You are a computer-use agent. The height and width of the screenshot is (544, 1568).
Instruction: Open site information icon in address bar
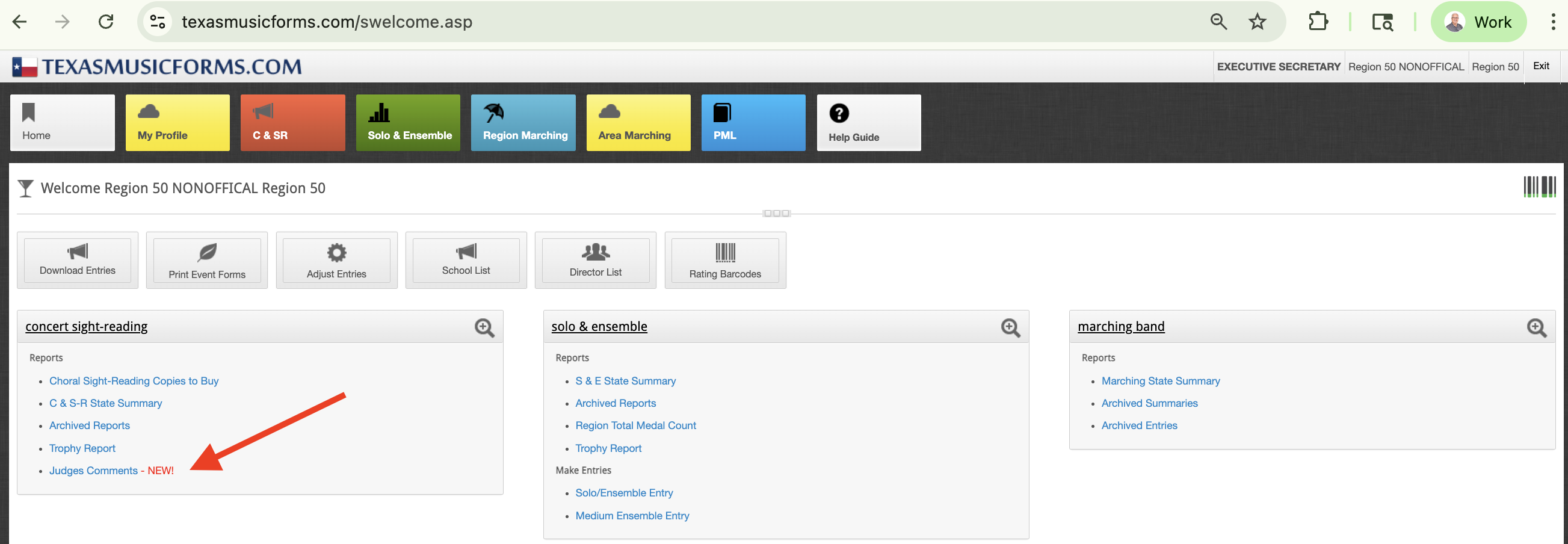(x=158, y=22)
